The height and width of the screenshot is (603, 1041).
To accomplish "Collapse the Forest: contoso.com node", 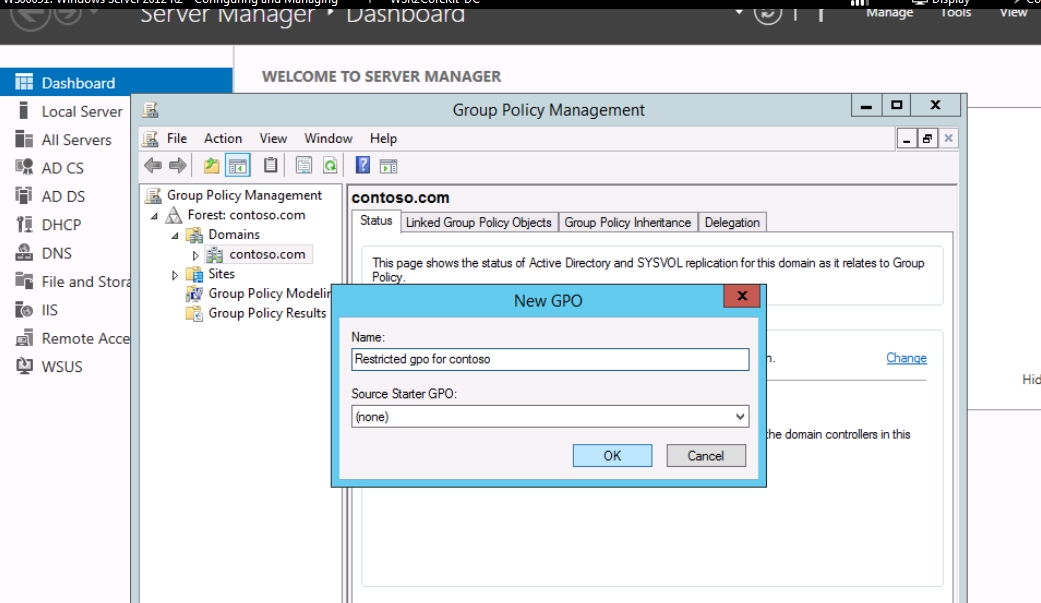I will (155, 216).
